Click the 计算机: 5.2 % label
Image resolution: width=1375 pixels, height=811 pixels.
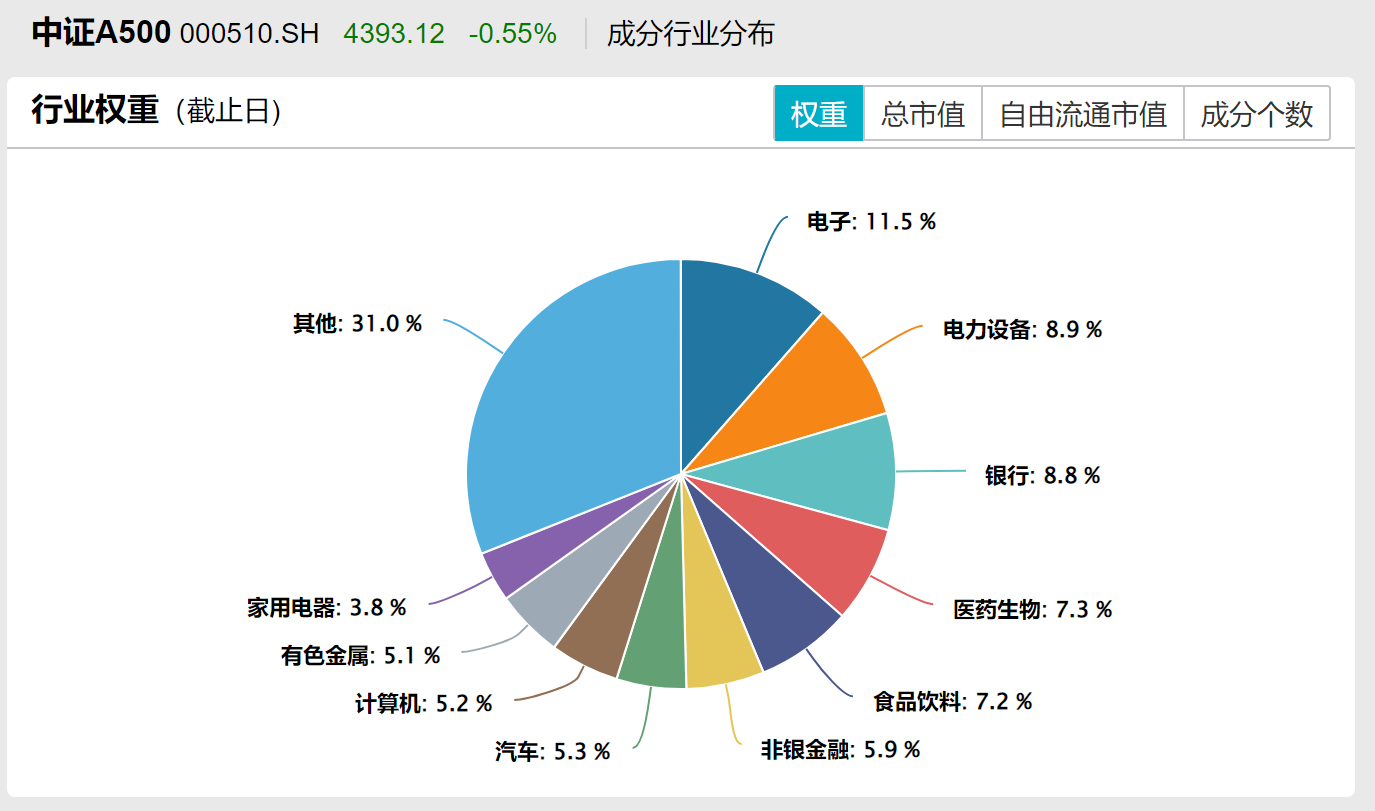(x=423, y=703)
